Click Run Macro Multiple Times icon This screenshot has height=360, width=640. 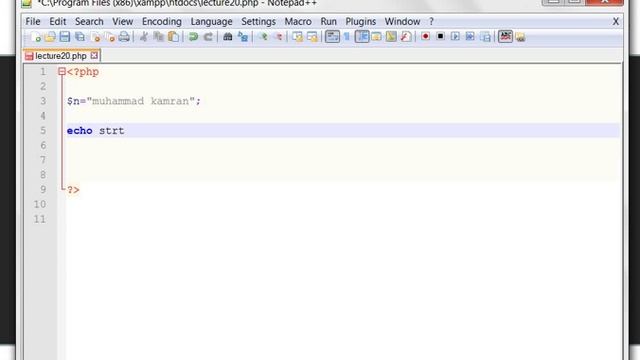point(470,37)
